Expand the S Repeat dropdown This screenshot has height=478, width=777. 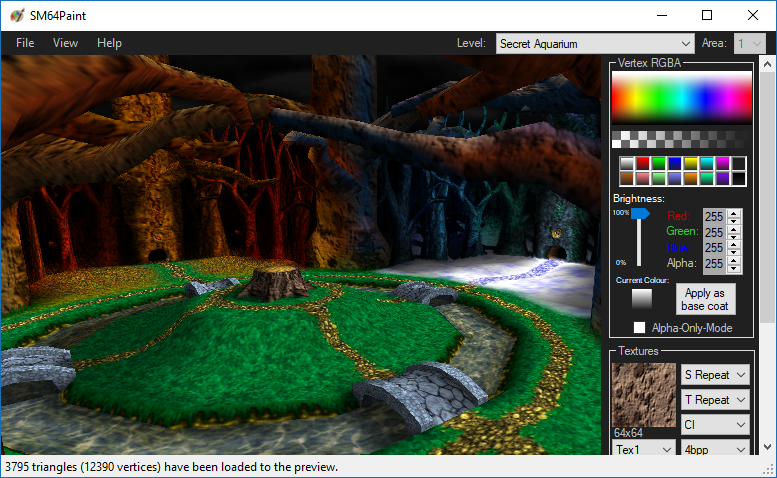tap(715, 375)
